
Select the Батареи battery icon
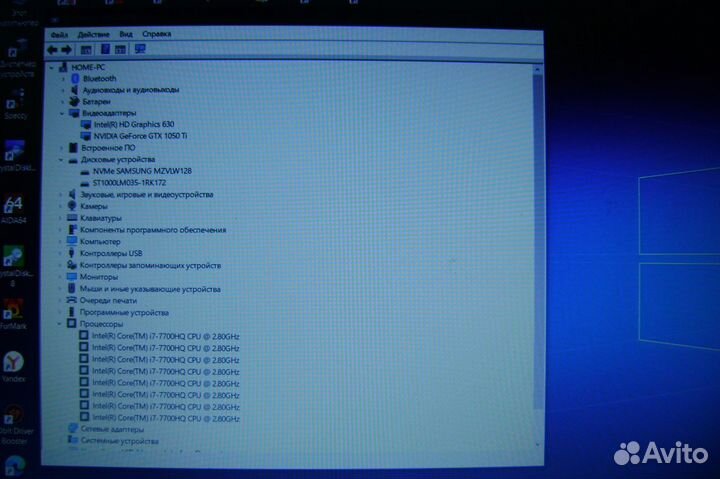pos(74,101)
